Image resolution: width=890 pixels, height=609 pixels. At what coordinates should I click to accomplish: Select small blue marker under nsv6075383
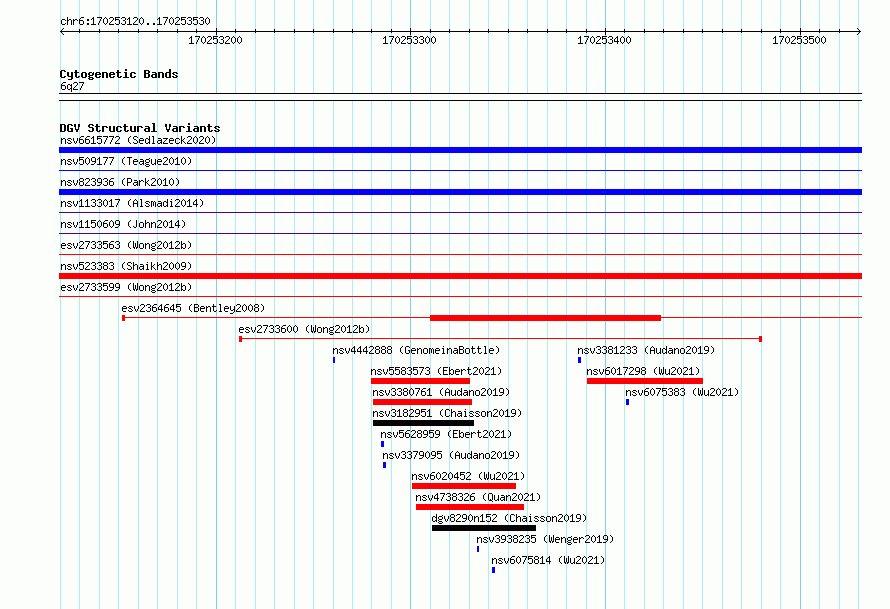click(x=627, y=402)
